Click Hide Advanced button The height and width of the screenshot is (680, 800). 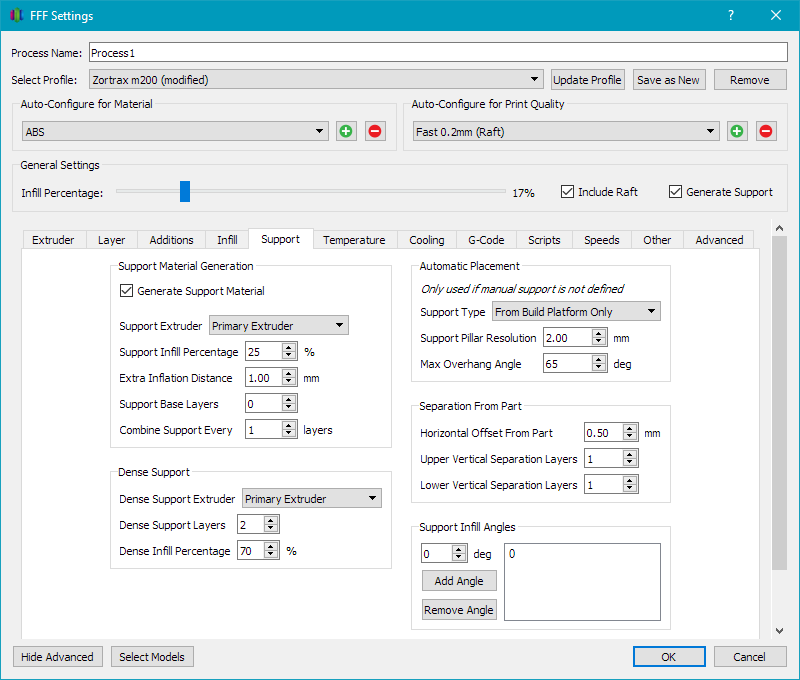[58, 657]
